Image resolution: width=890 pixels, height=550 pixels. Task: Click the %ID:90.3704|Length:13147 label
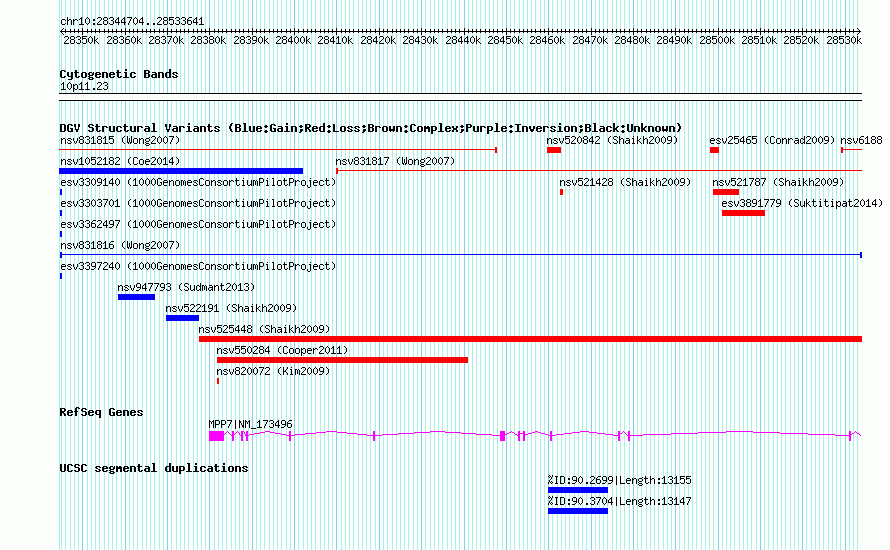[619, 501]
